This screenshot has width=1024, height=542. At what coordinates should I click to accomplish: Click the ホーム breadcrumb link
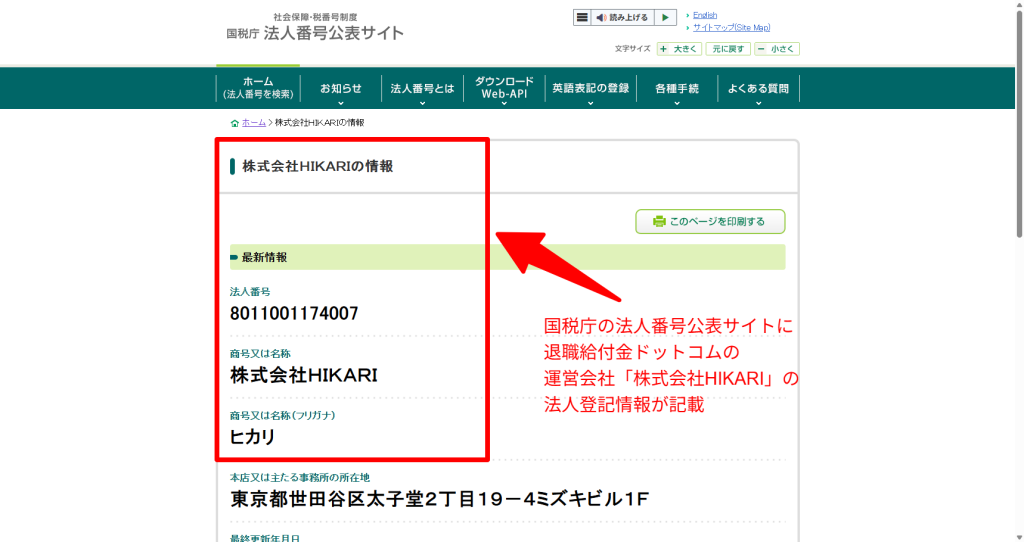253,123
